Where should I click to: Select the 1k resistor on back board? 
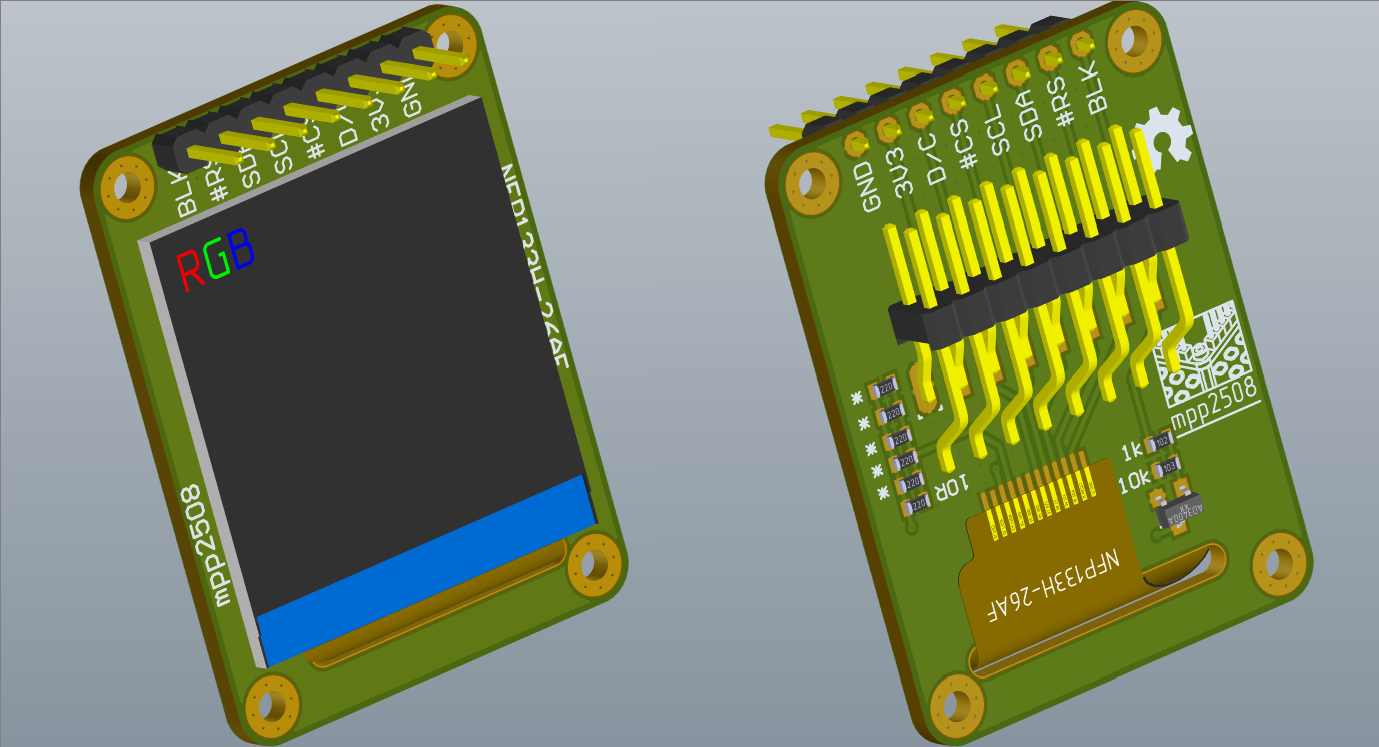coord(1162,441)
